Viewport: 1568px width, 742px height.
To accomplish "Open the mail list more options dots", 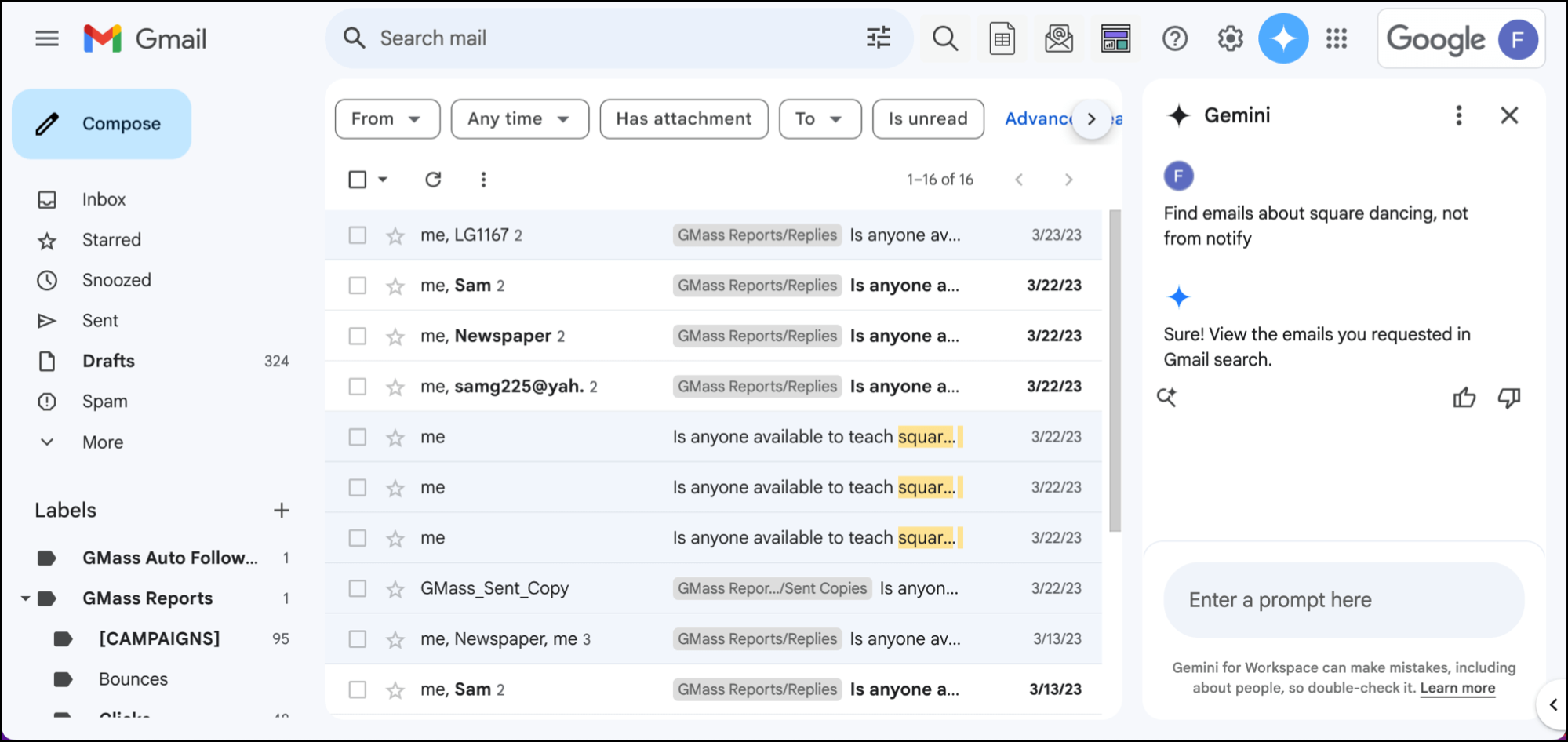I will click(483, 180).
